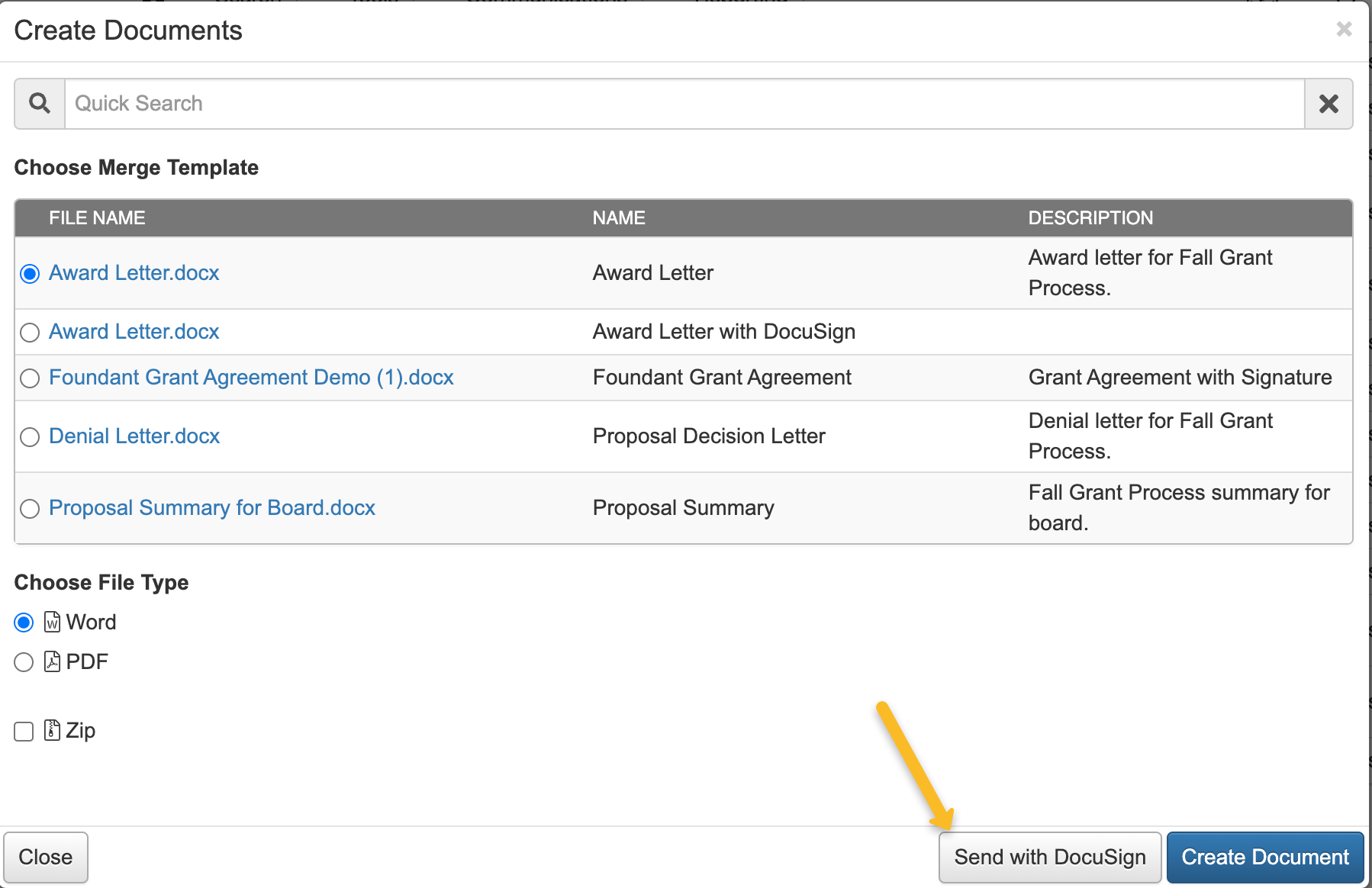Click the Zip archive icon next to Zip
1372x888 pixels.
click(x=51, y=731)
